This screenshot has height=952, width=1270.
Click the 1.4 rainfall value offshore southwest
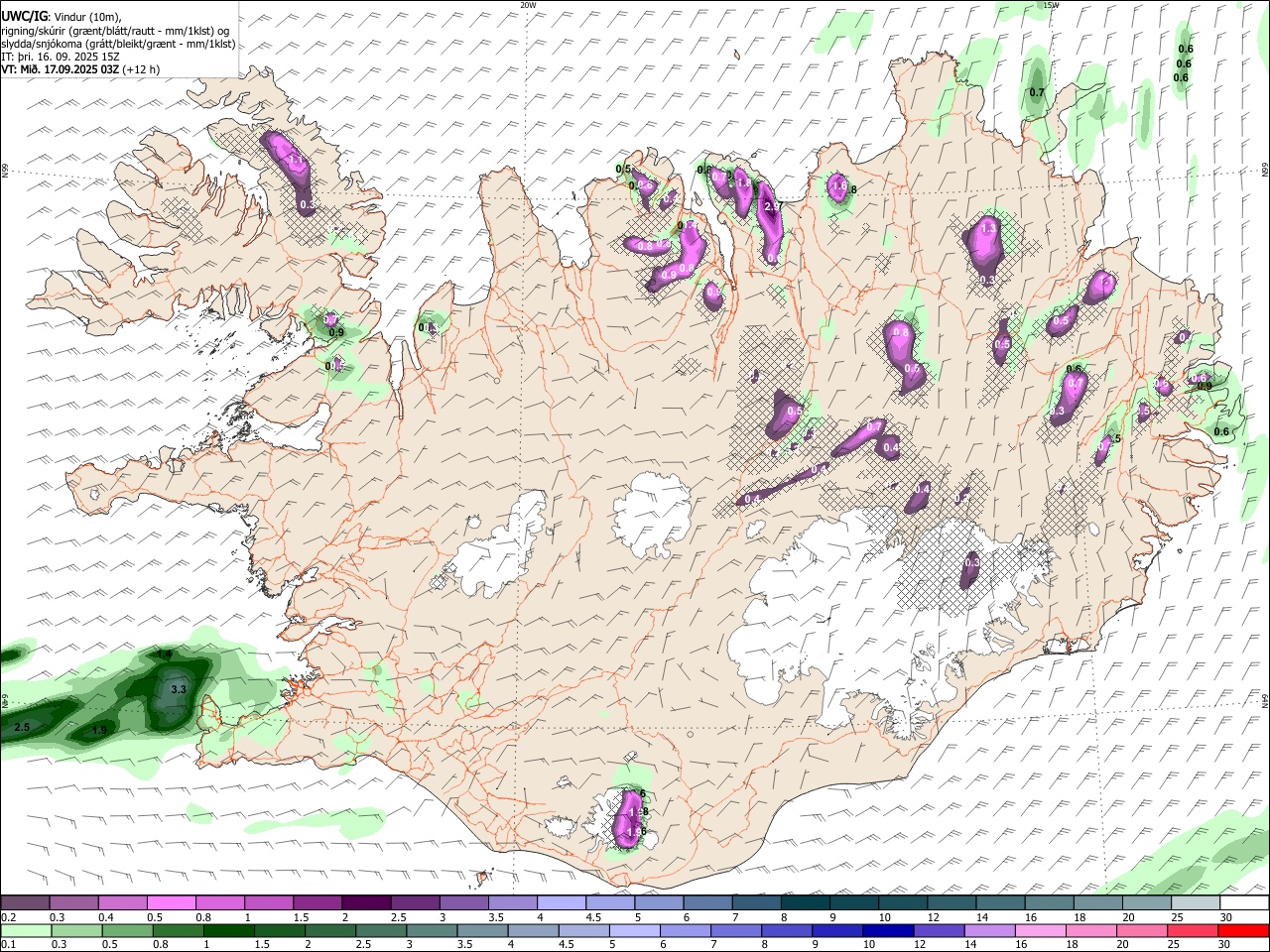tap(165, 654)
